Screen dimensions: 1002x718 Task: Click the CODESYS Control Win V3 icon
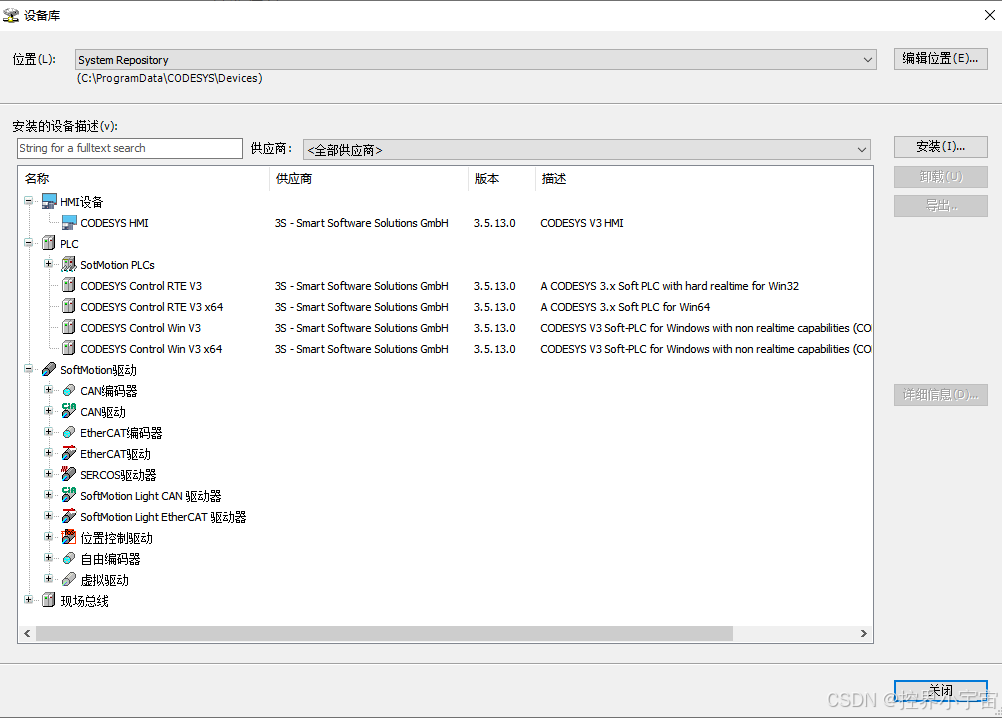click(x=69, y=328)
